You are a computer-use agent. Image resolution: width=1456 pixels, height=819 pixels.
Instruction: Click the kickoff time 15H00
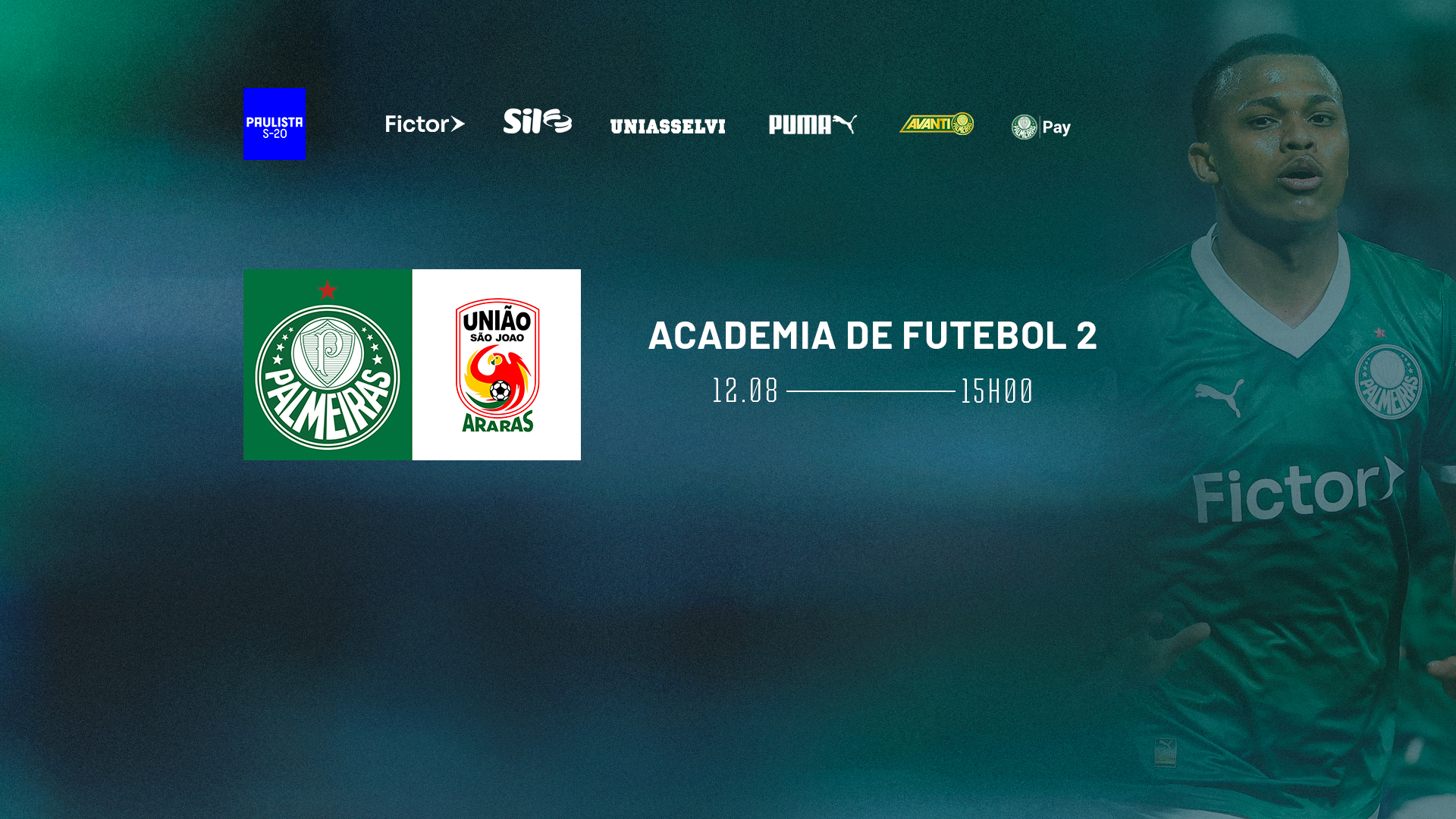tap(996, 391)
